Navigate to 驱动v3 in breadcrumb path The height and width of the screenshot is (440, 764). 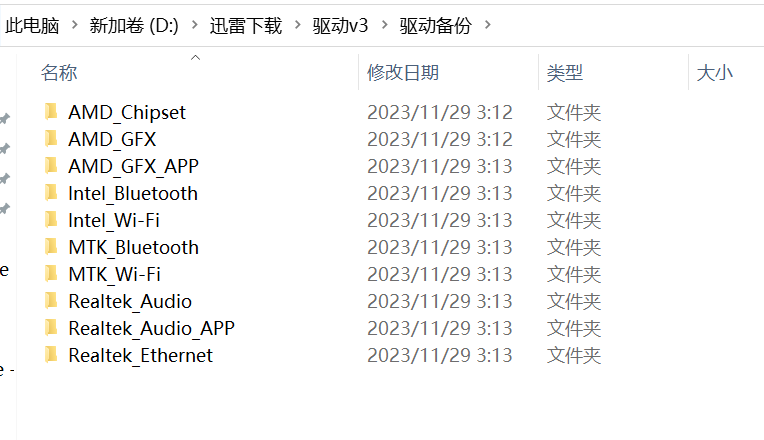click(x=344, y=26)
